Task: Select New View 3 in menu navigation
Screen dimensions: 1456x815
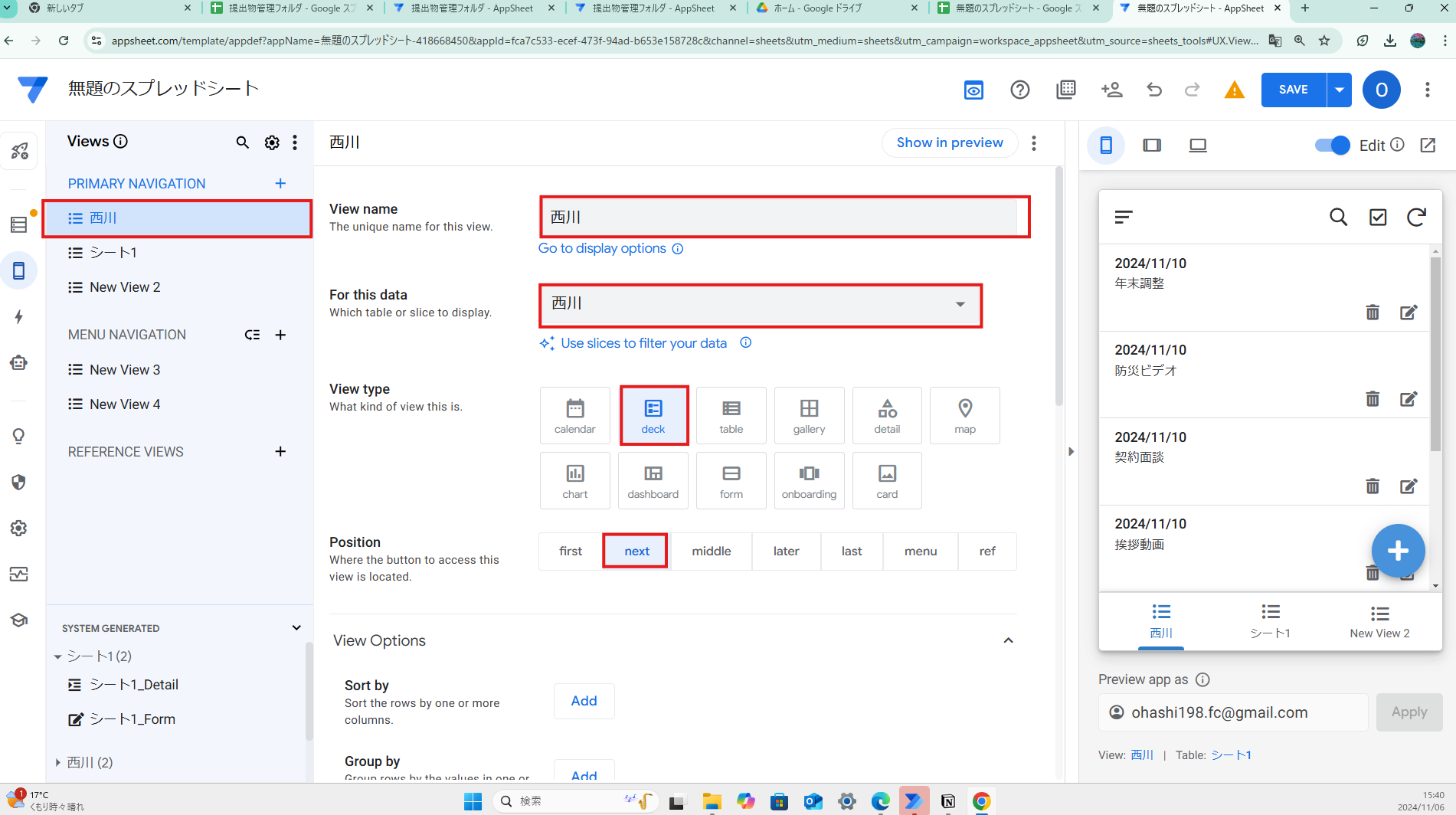Action: tap(178, 370)
